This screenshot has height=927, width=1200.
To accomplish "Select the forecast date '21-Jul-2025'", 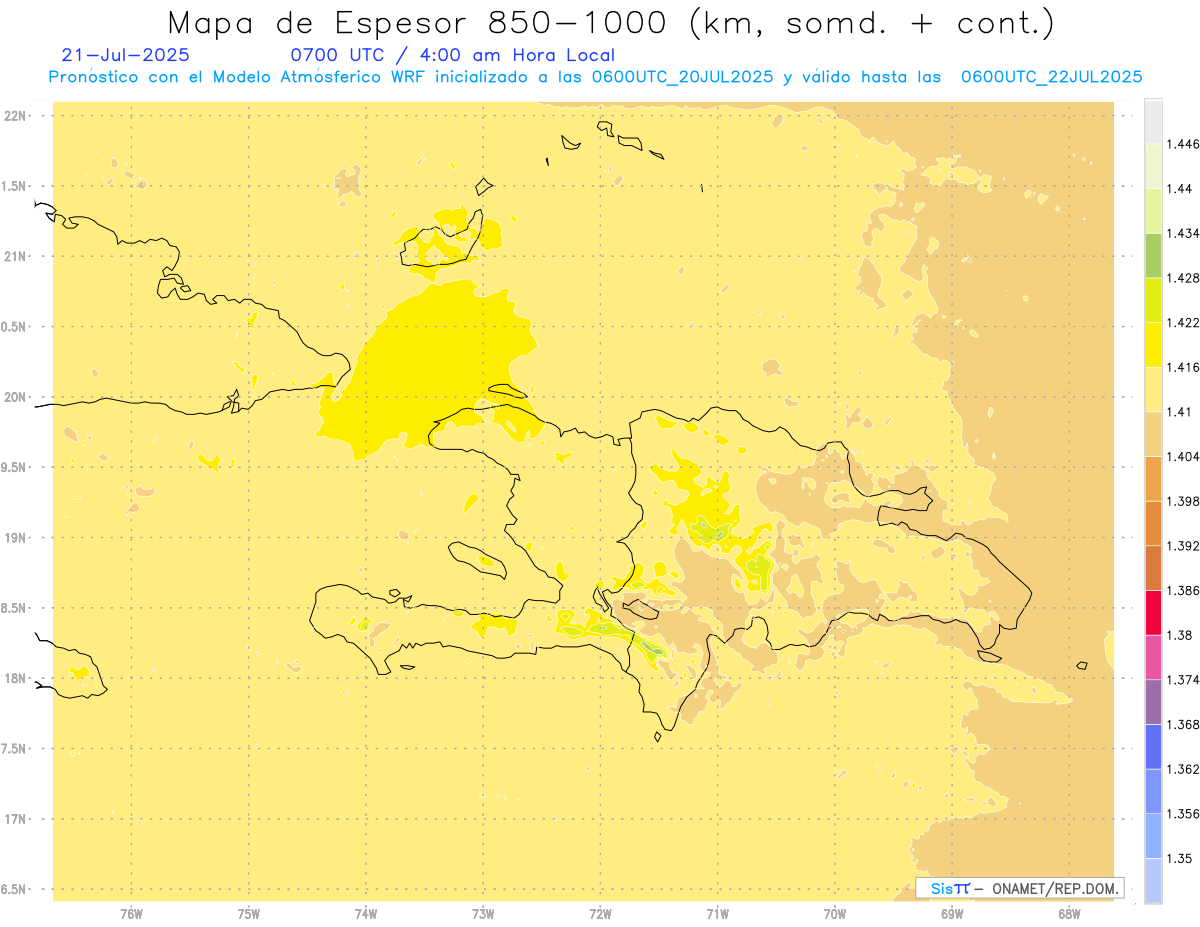I will (x=125, y=56).
